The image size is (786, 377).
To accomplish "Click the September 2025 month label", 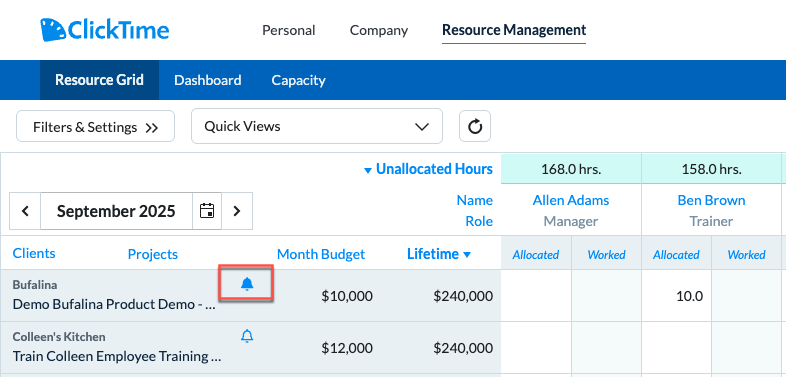I will coord(116,211).
